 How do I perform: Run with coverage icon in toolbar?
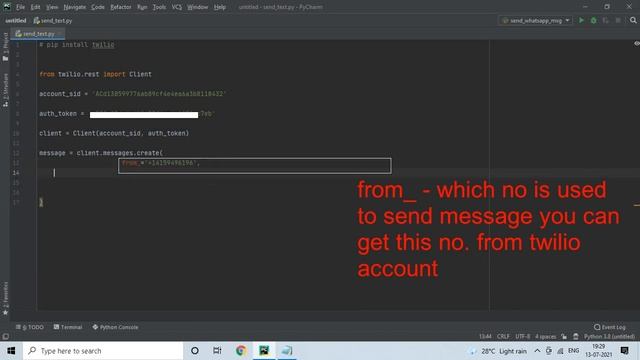coord(606,20)
